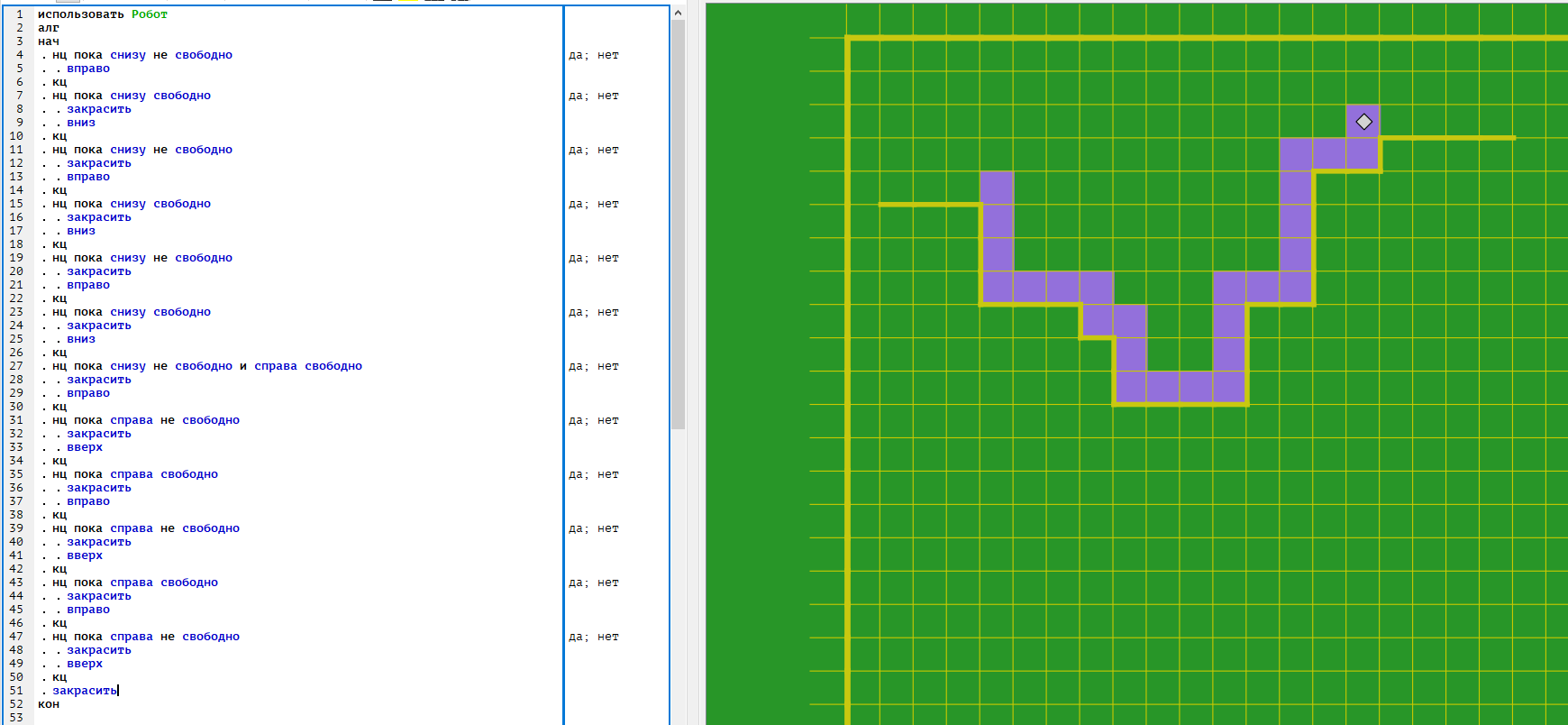This screenshot has height=725, width=1568.
Task: Click the green word Робот on line 1
Action: 149,14
